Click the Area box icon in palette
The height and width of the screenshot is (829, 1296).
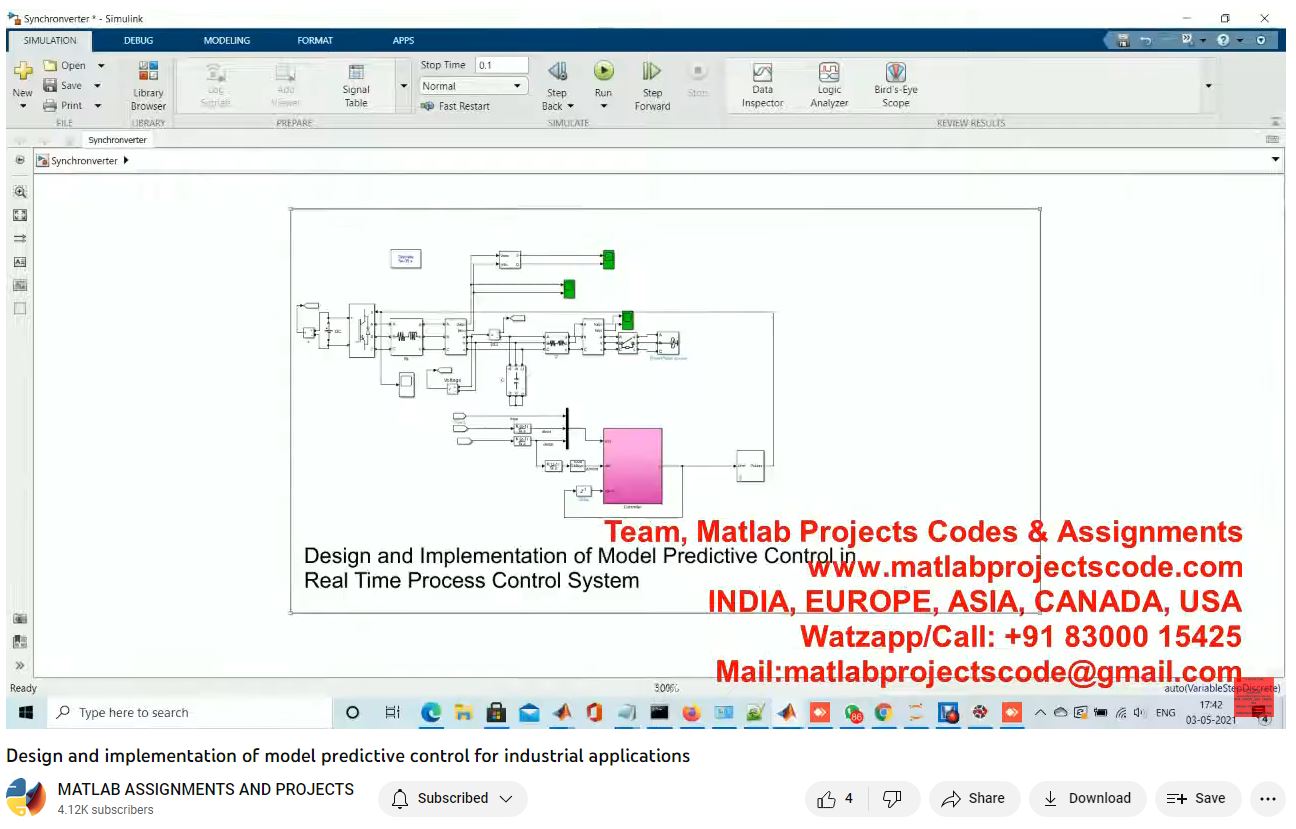click(19, 309)
